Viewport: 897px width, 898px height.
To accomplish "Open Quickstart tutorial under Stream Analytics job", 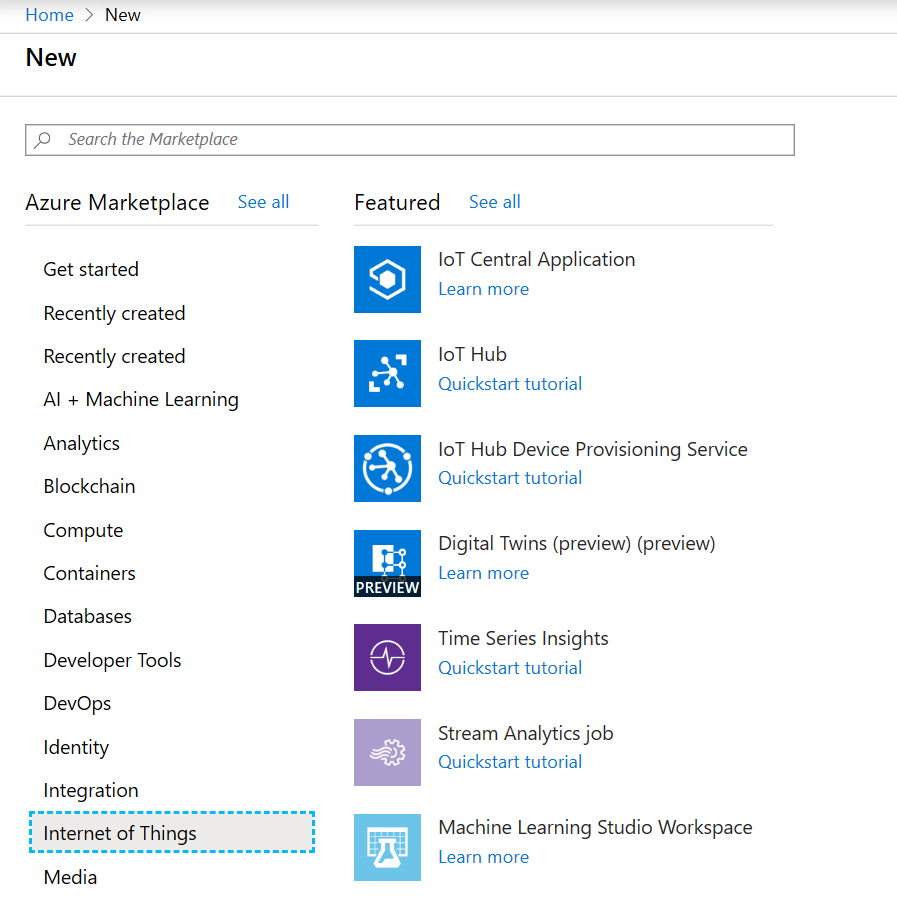I will tap(510, 762).
